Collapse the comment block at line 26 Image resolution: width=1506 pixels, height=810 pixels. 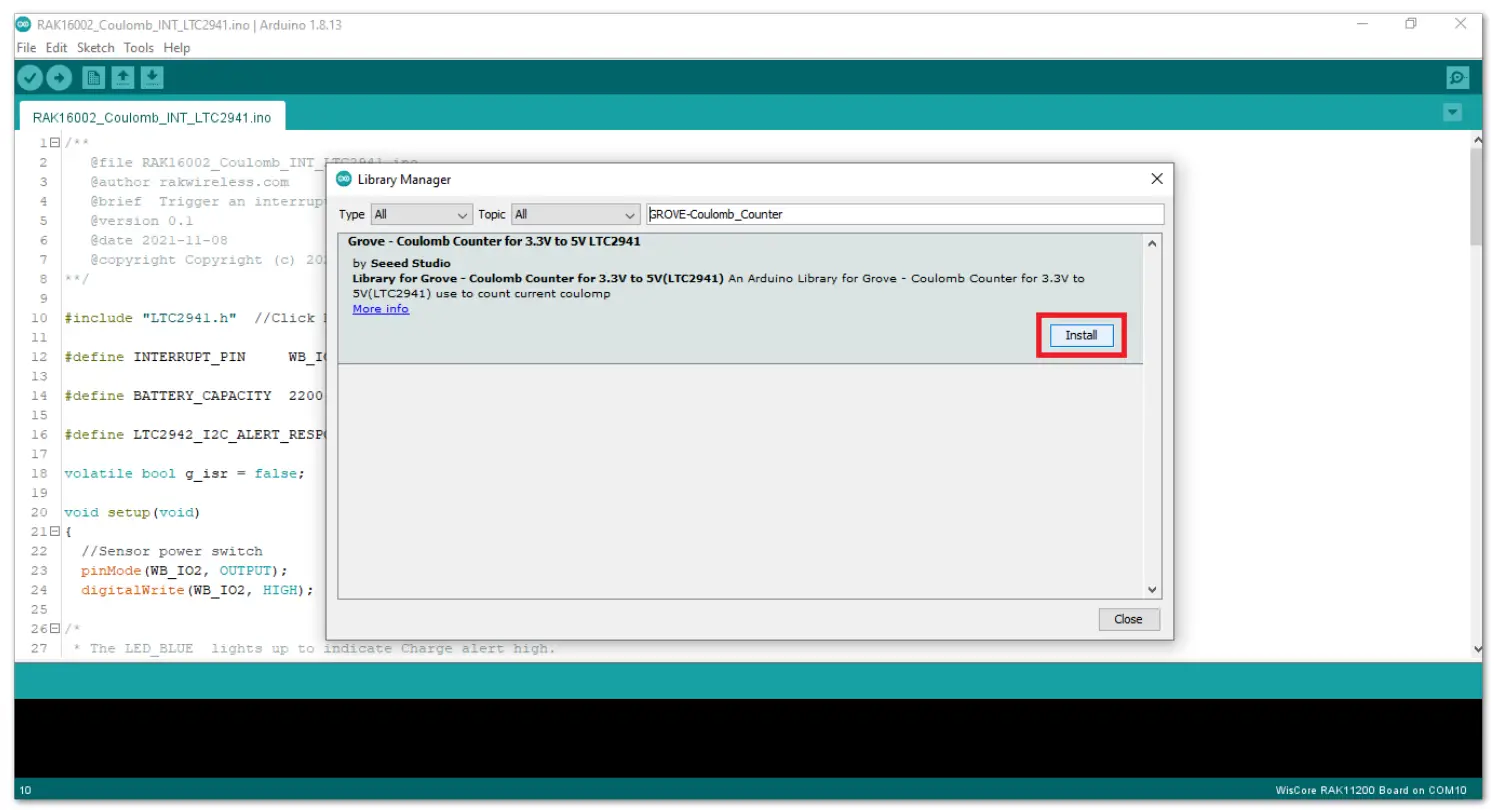[x=54, y=629]
